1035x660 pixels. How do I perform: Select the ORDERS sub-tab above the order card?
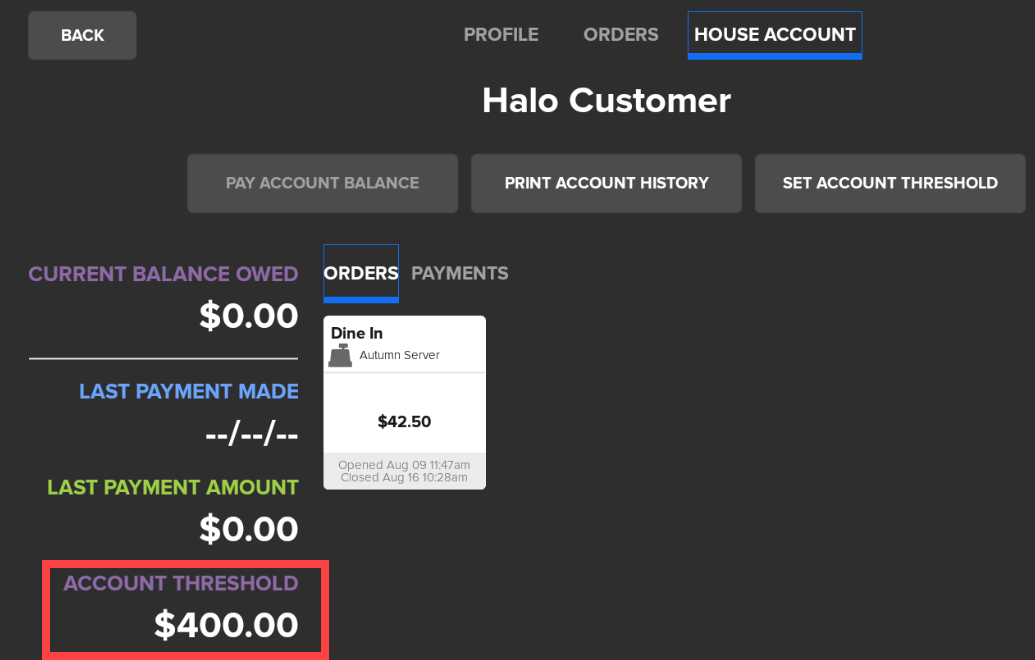(x=361, y=273)
